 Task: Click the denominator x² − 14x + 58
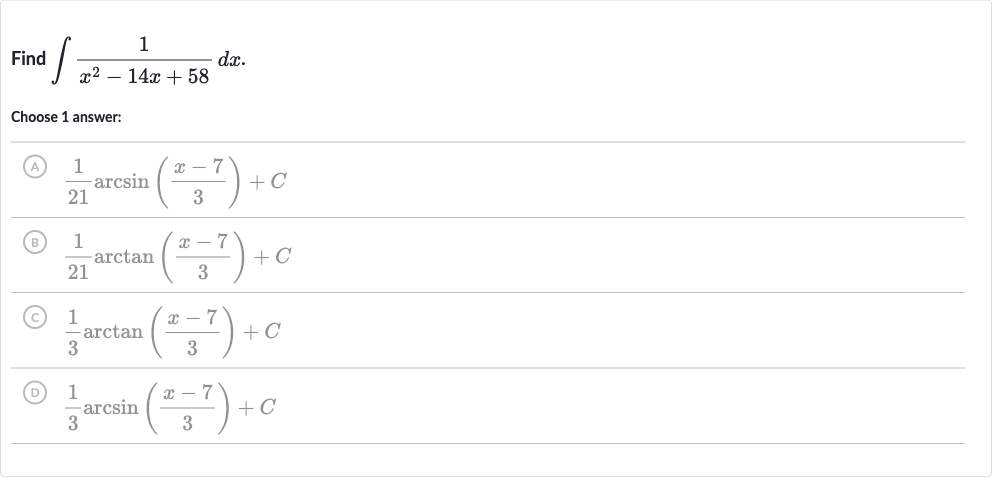[144, 77]
